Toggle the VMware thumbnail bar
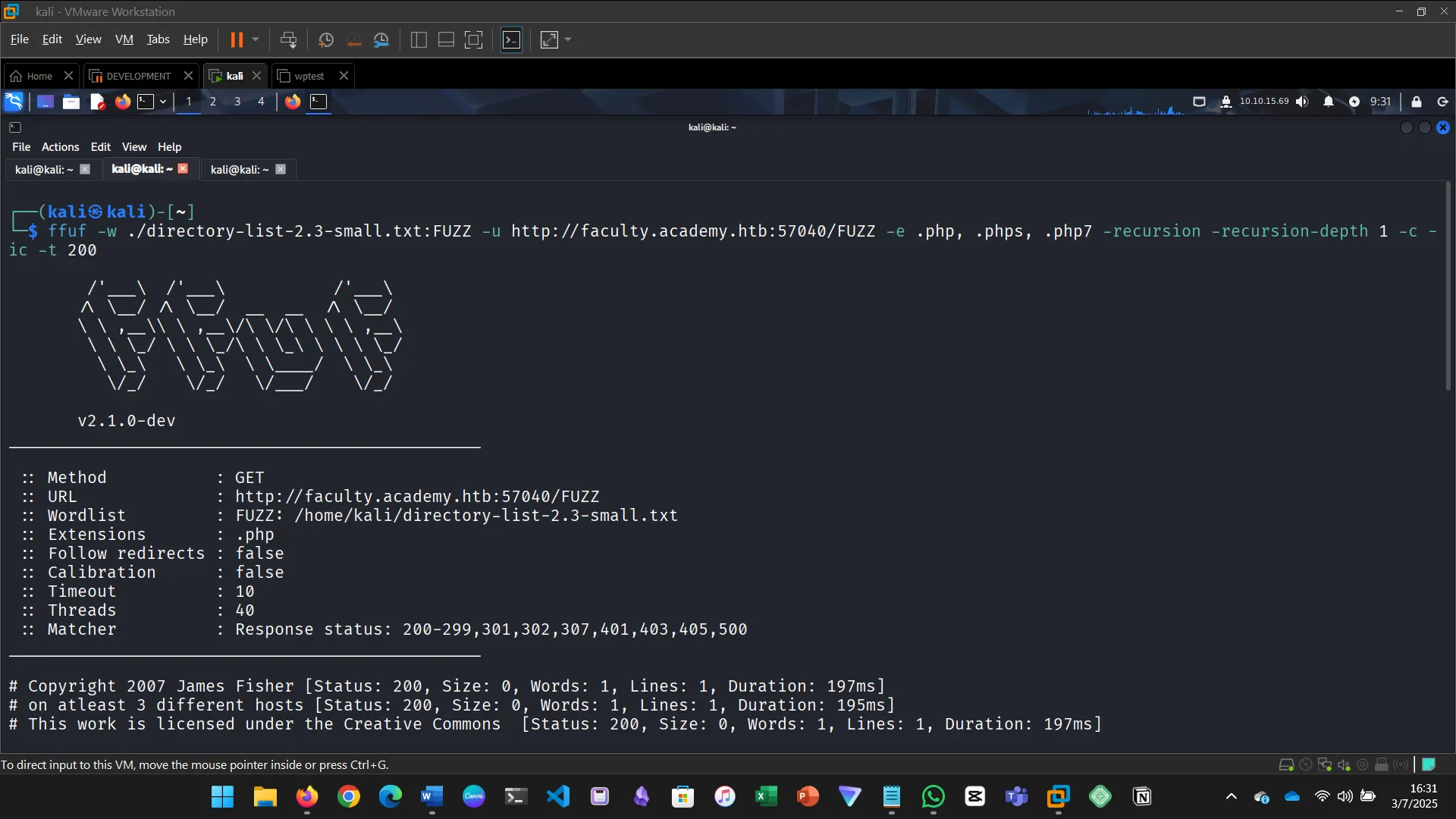Image resolution: width=1456 pixels, height=819 pixels. point(445,39)
